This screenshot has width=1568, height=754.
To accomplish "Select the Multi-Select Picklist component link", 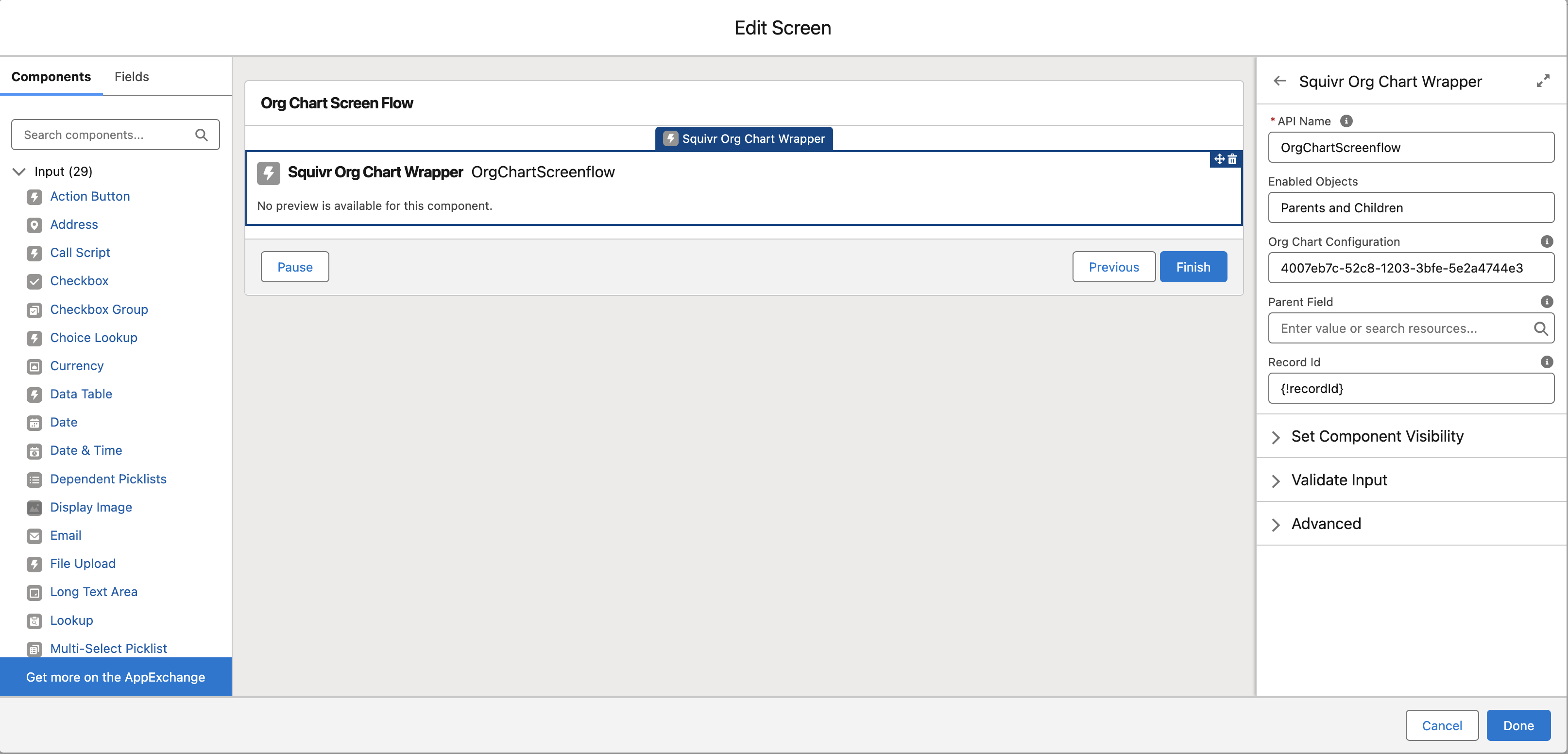I will [x=108, y=649].
